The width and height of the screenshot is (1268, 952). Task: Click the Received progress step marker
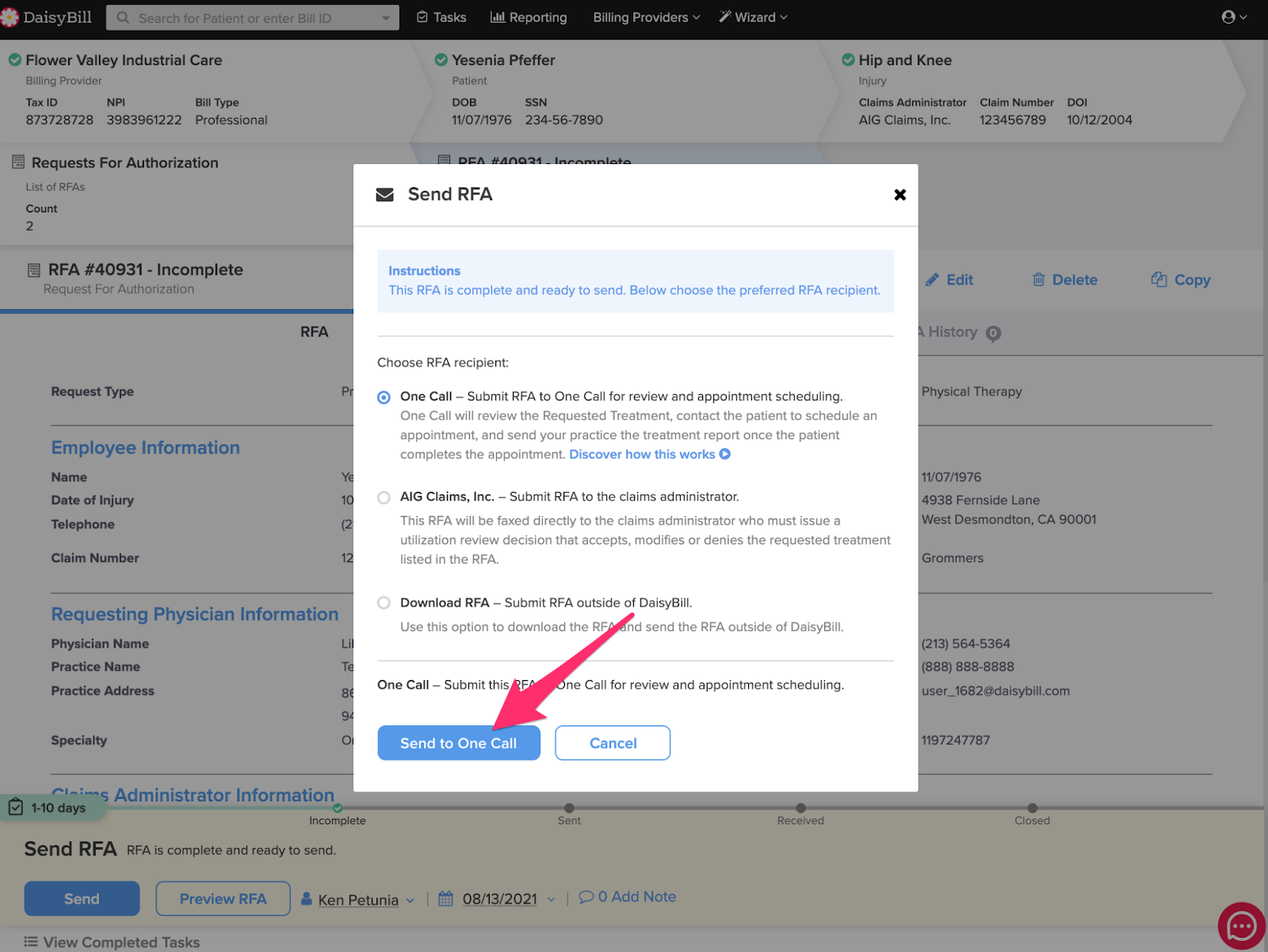(800, 808)
